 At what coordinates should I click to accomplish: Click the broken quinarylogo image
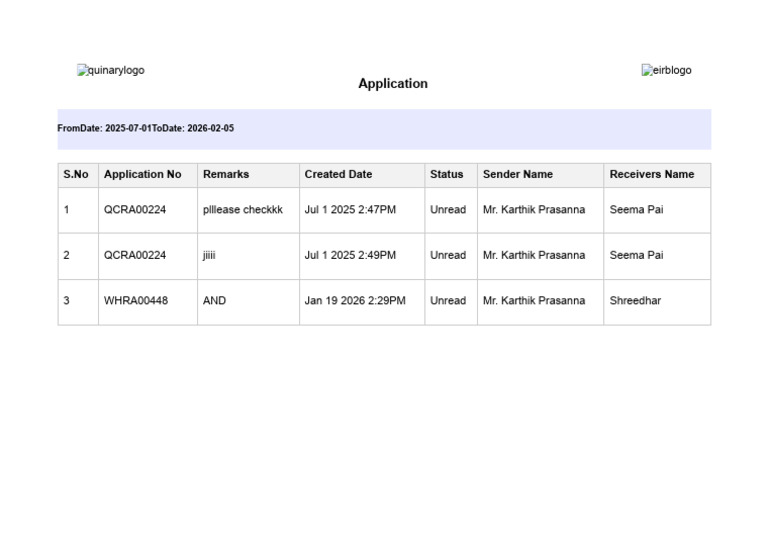click(111, 70)
